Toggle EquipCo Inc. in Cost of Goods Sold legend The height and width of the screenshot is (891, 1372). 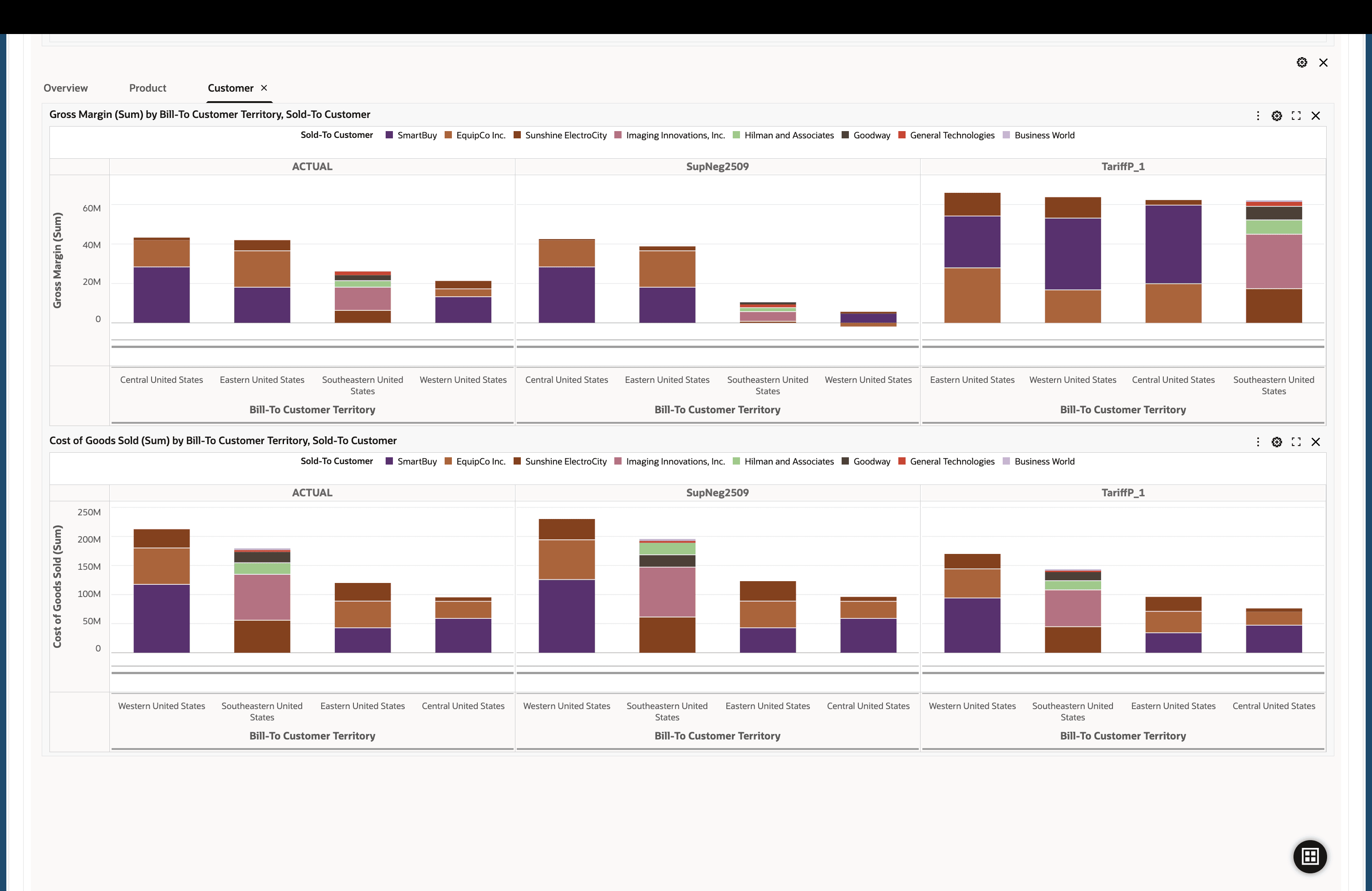coord(475,461)
